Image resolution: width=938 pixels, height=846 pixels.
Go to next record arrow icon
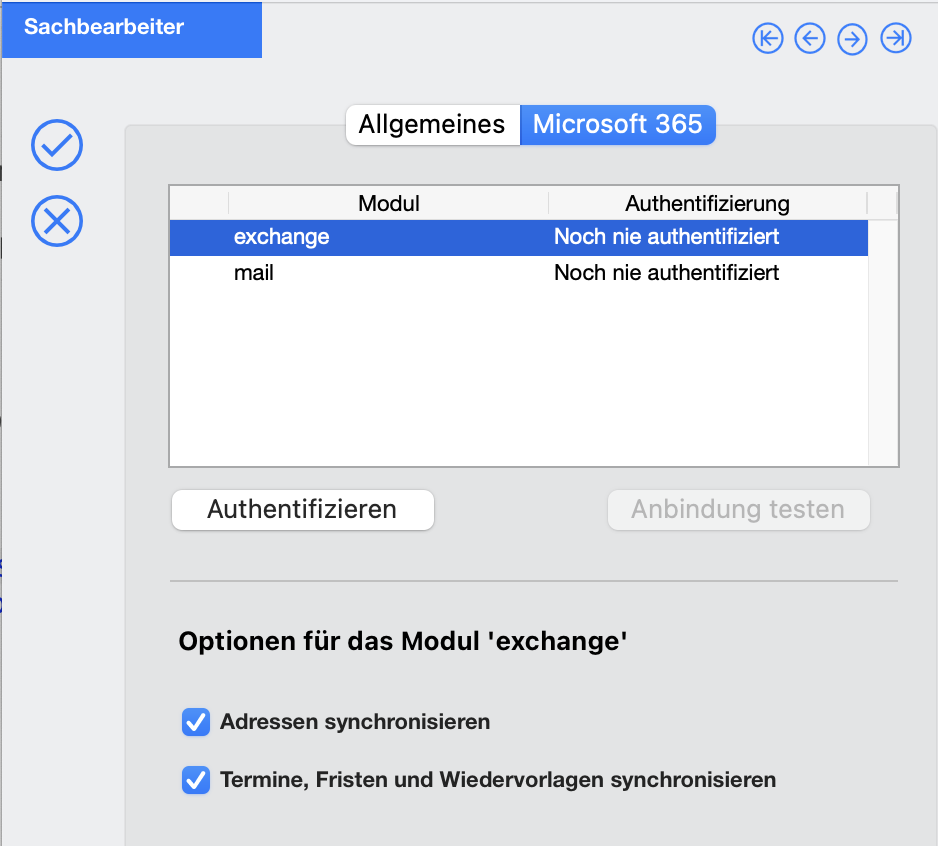click(852, 39)
